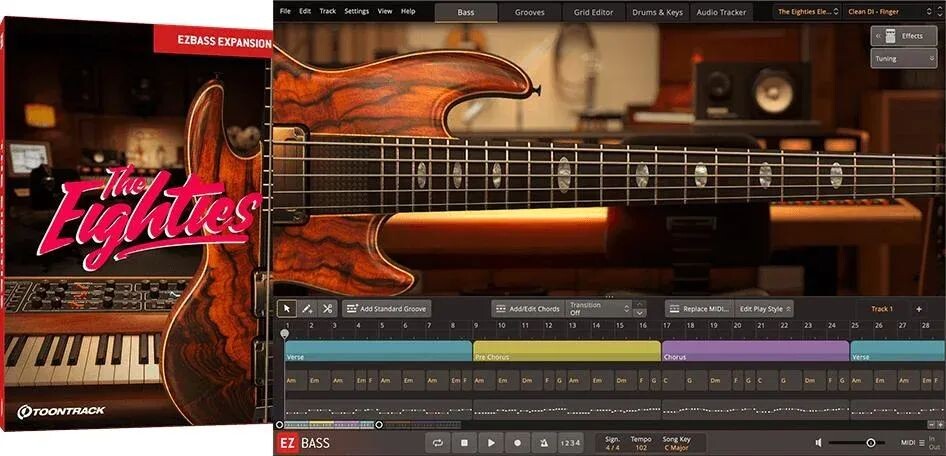The height and width of the screenshot is (456, 946).
Task: Select the purple Chorus song block
Action: (x=755, y=351)
